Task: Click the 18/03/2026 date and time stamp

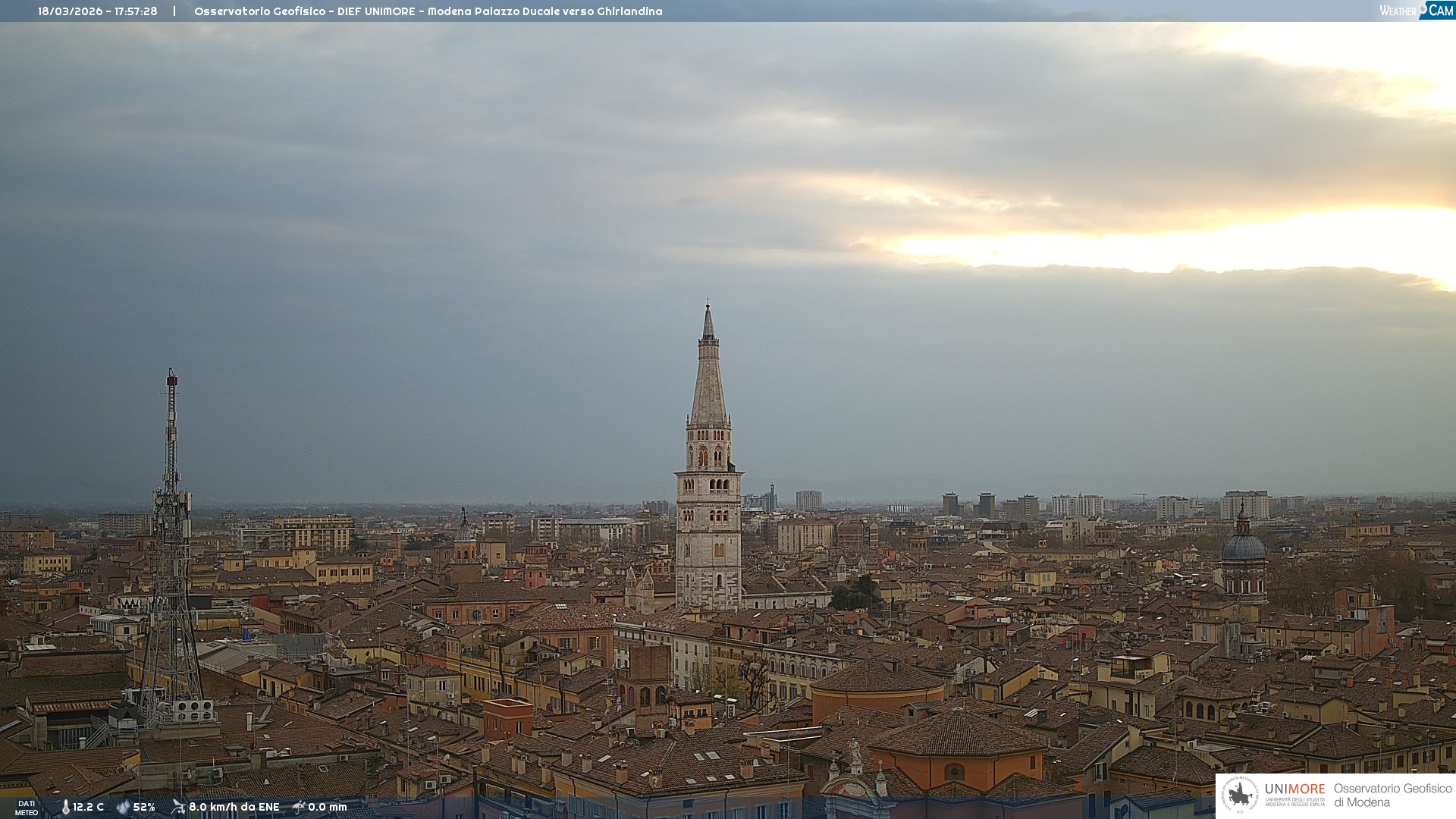Action: point(98,11)
